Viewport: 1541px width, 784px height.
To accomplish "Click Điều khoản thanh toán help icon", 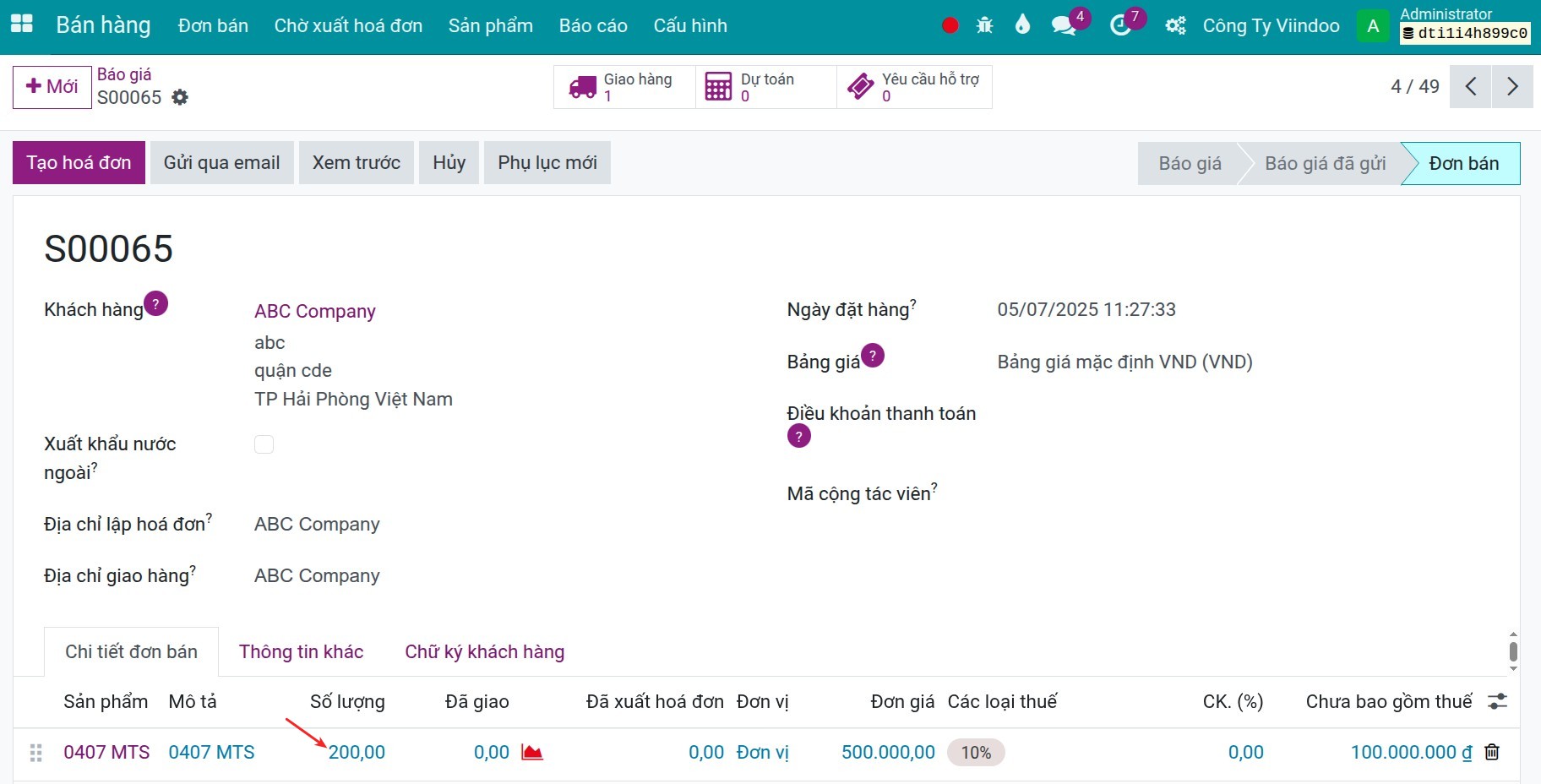I will 798,436.
